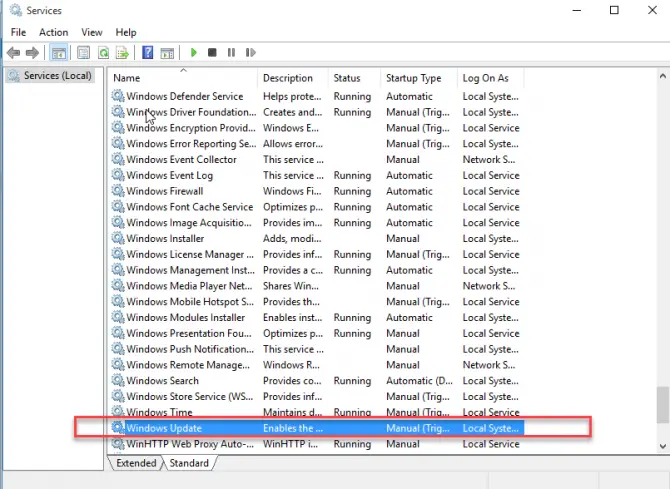670x489 pixels.
Task: Click the Refresh toolbar icon
Action: (103, 53)
